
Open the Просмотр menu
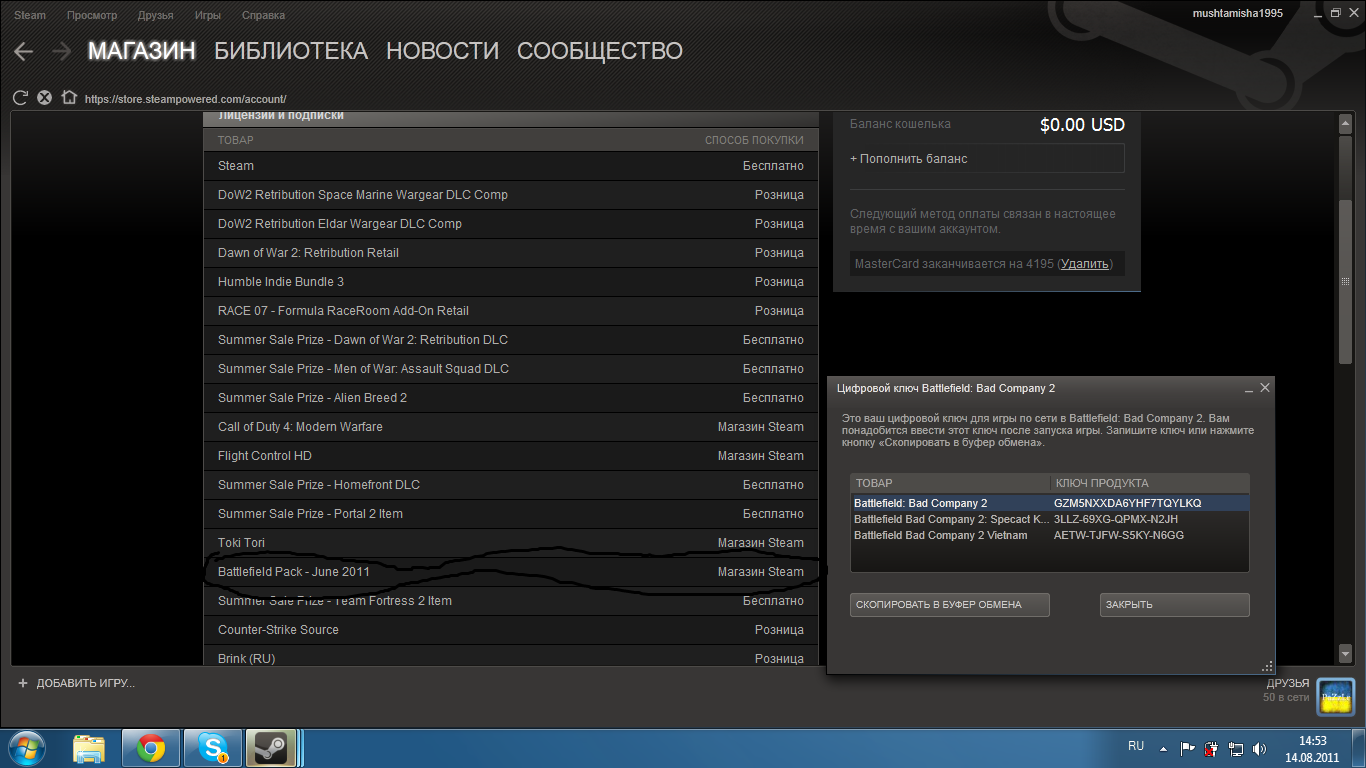(92, 15)
